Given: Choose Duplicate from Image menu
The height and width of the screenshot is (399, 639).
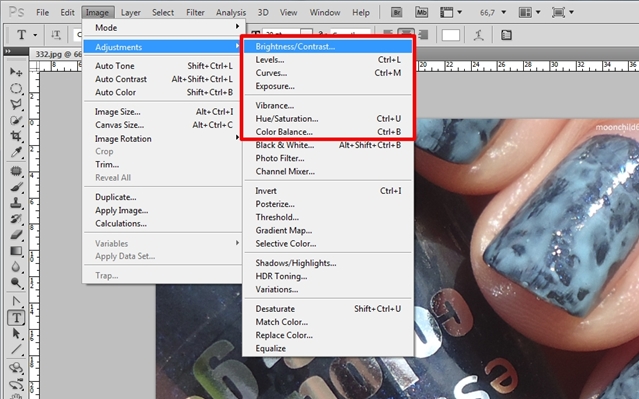Looking at the screenshot, I should pyautogui.click(x=162, y=197).
